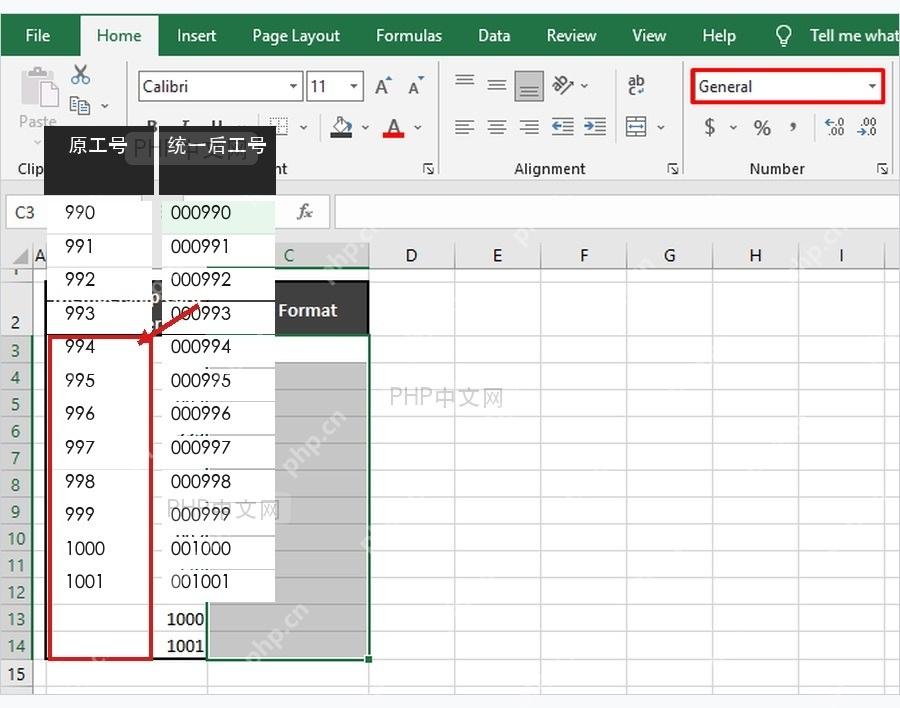Click the Middle Align icon
This screenshot has width=900, height=708.
point(496,86)
